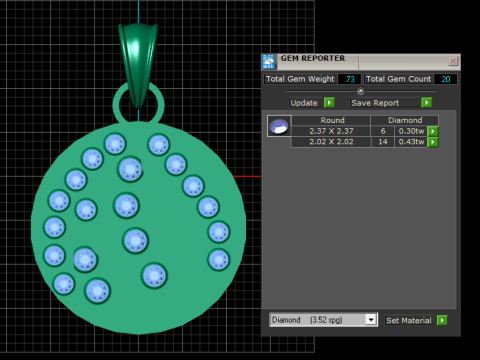The height and width of the screenshot is (360, 480).
Task: Click the quantity 14 cell
Action: pyautogui.click(x=383, y=142)
